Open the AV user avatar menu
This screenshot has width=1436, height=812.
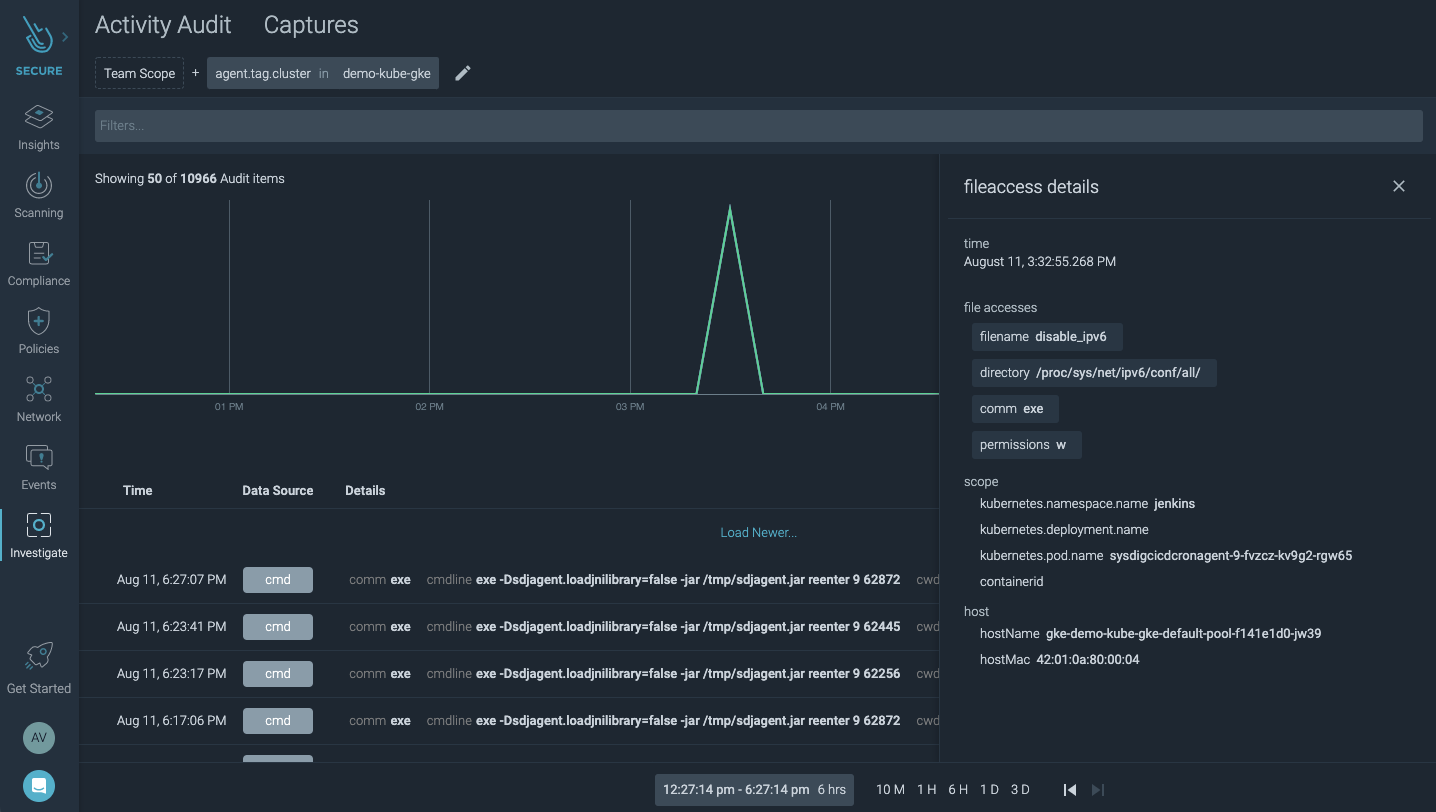(x=39, y=738)
